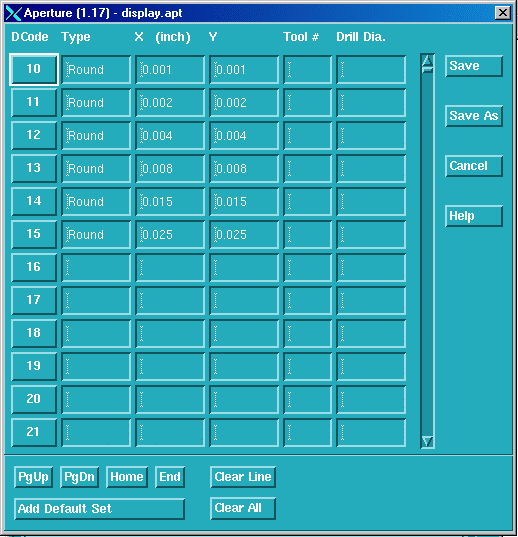Close the Aperture window
The height and width of the screenshot is (537, 518).
(x=503, y=13)
